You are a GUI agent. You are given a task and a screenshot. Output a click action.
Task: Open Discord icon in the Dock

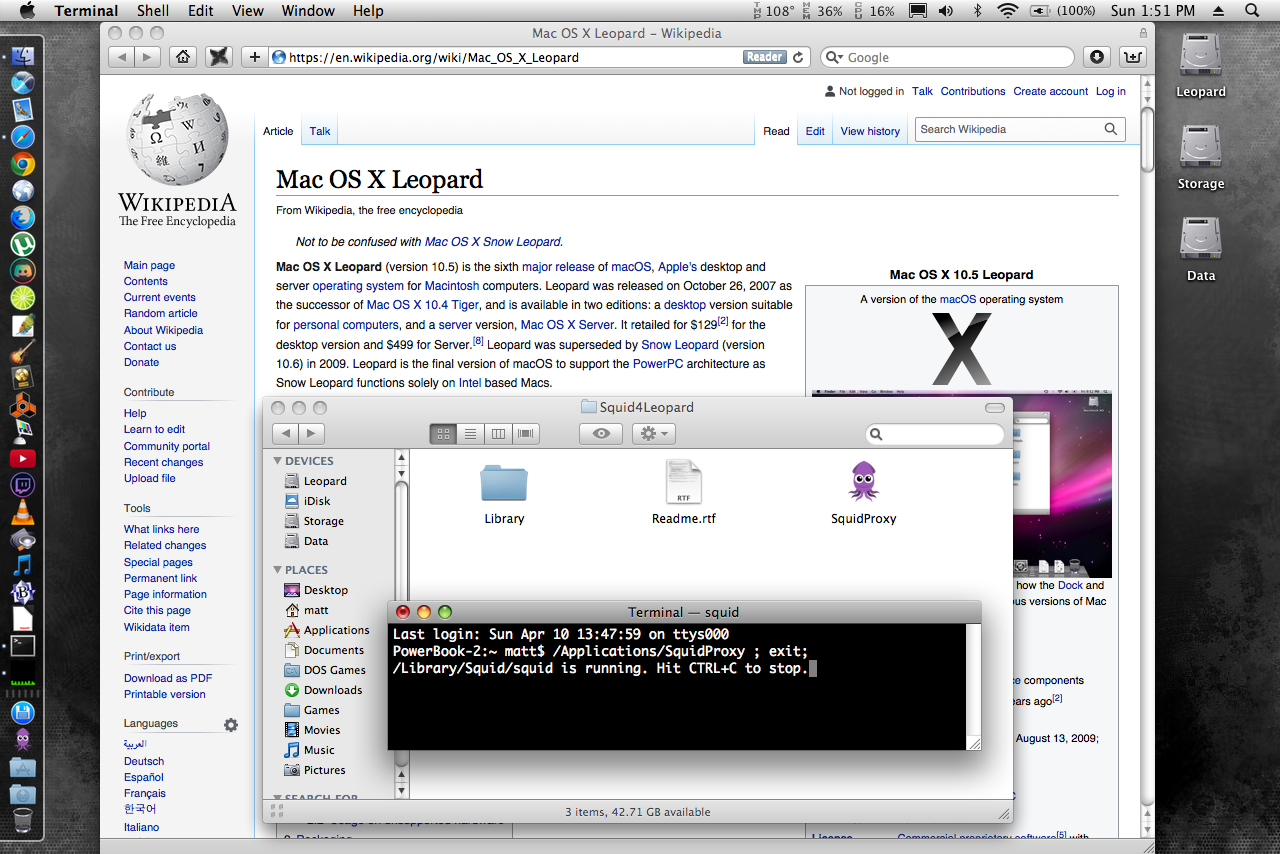[x=23, y=270]
